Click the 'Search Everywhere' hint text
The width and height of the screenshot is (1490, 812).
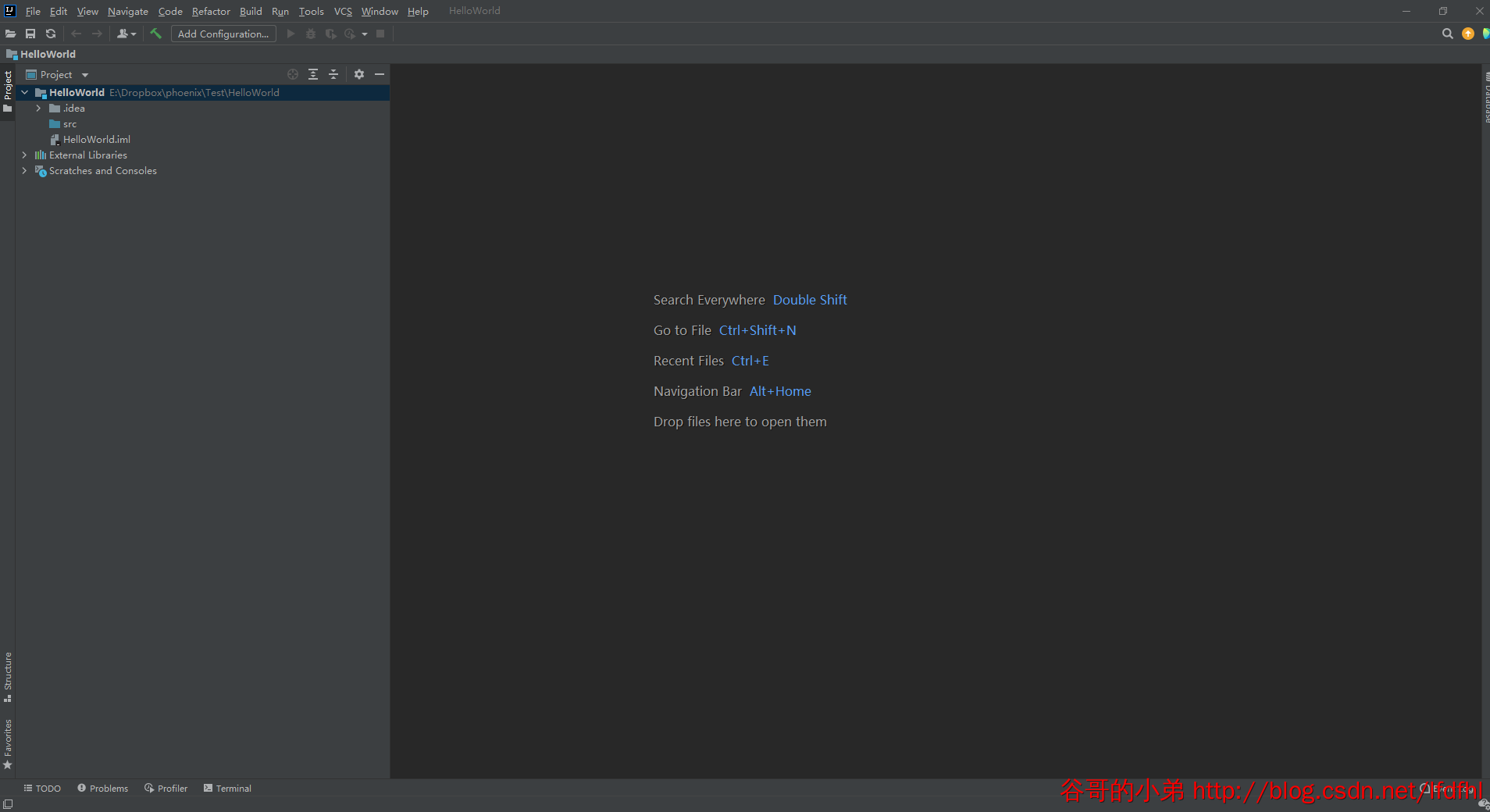point(709,300)
